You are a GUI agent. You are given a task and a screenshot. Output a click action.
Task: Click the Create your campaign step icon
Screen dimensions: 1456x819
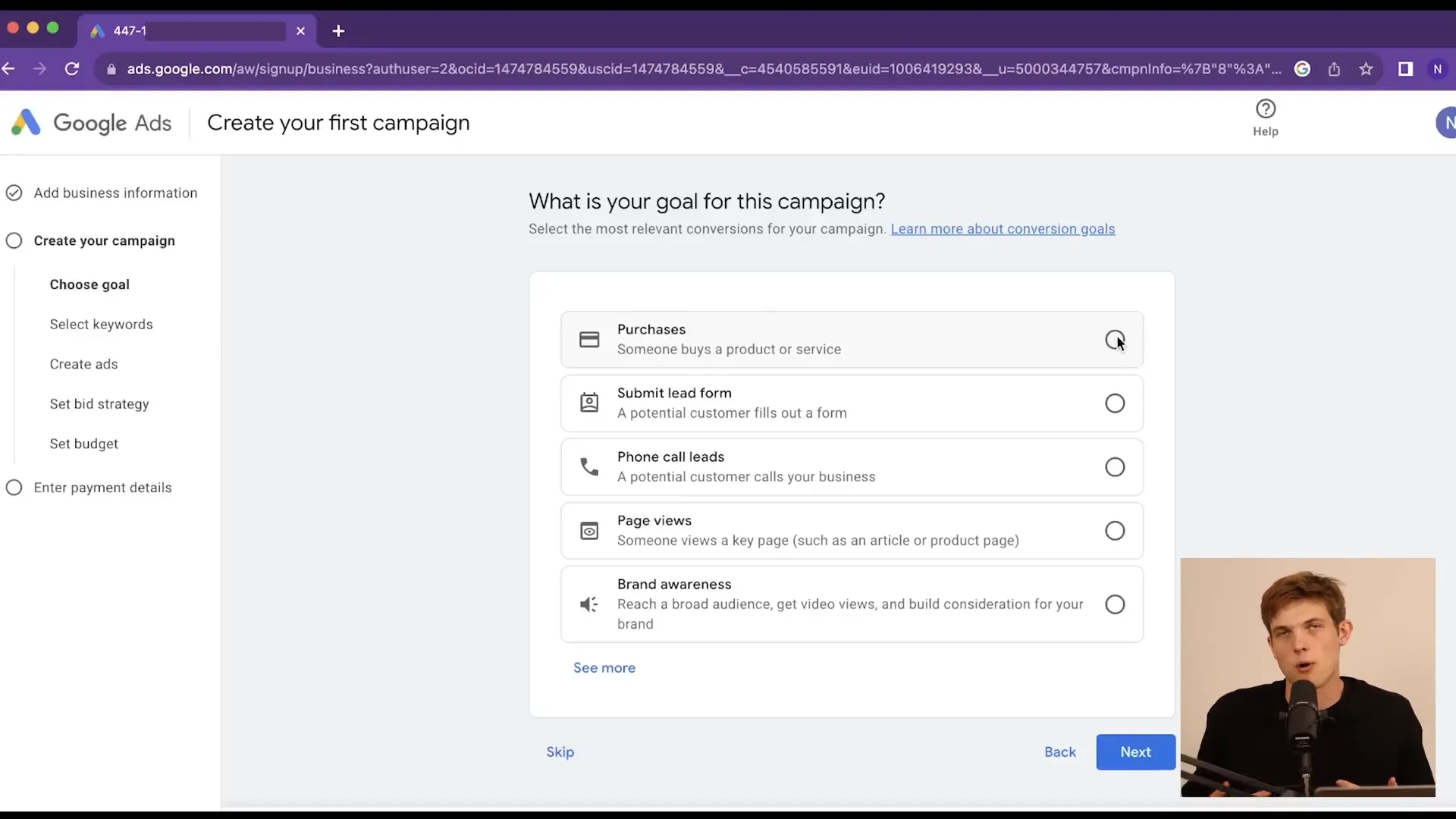[x=14, y=240]
